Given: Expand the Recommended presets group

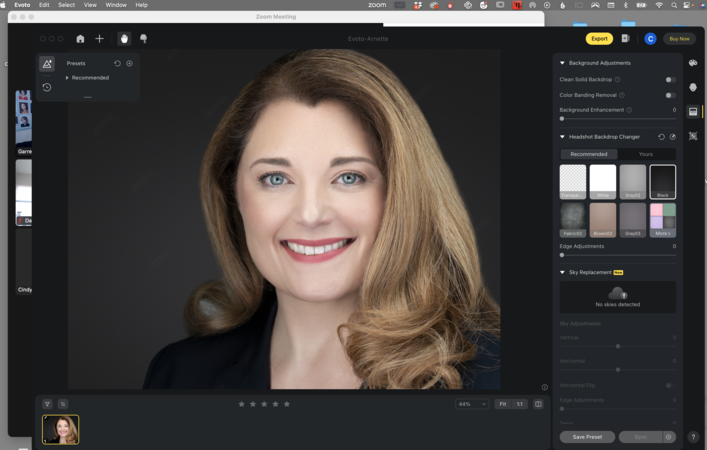Looking at the screenshot, I should [x=68, y=77].
